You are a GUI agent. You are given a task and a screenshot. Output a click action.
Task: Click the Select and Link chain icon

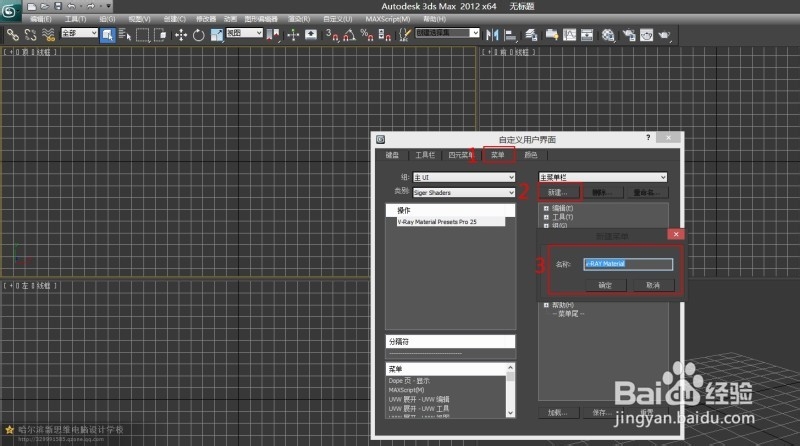pyautogui.click(x=13, y=34)
